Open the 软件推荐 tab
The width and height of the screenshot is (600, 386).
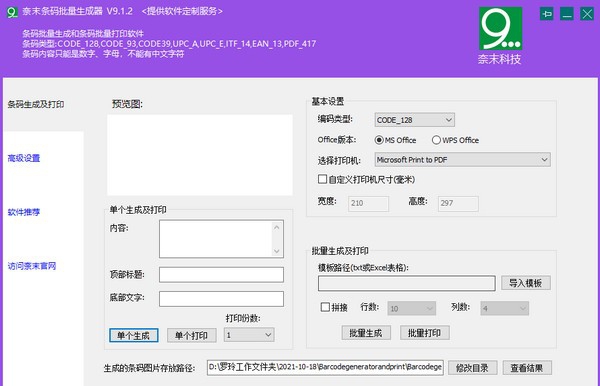[24, 212]
